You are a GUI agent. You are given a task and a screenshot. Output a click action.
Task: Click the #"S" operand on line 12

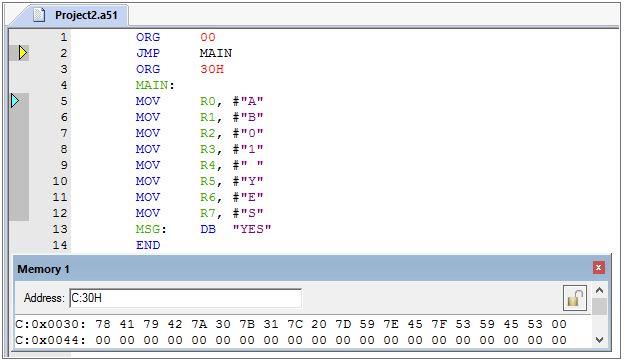(x=248, y=213)
